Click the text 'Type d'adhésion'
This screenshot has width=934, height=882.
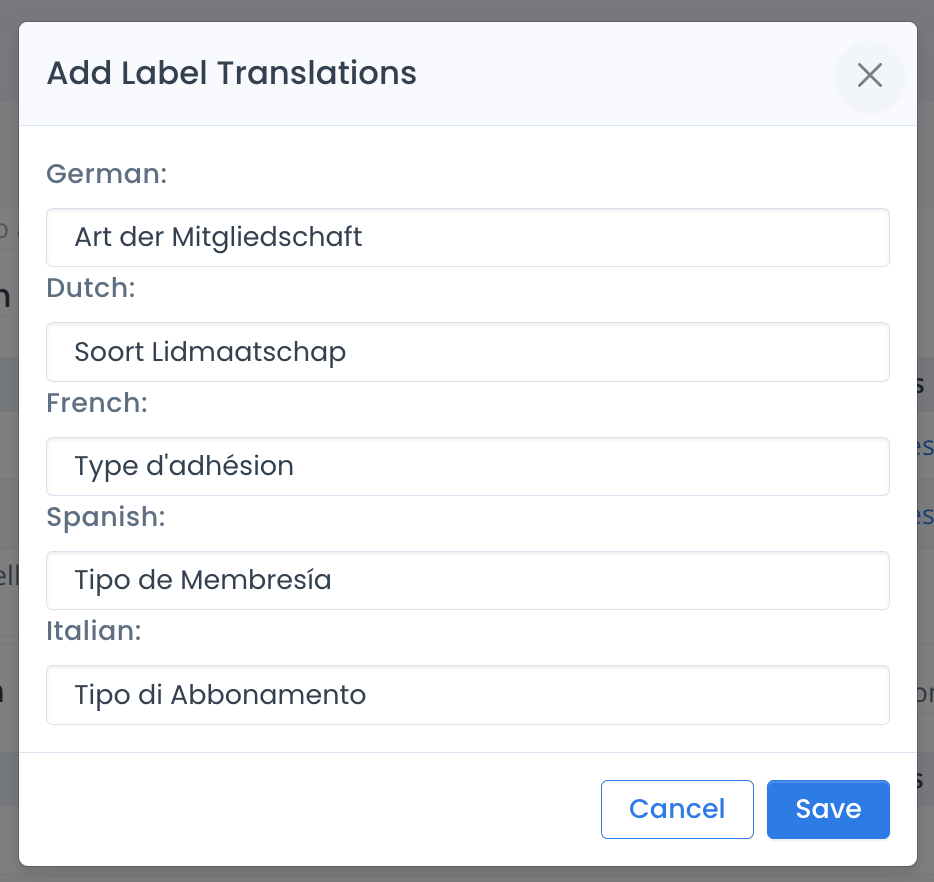[x=183, y=466]
